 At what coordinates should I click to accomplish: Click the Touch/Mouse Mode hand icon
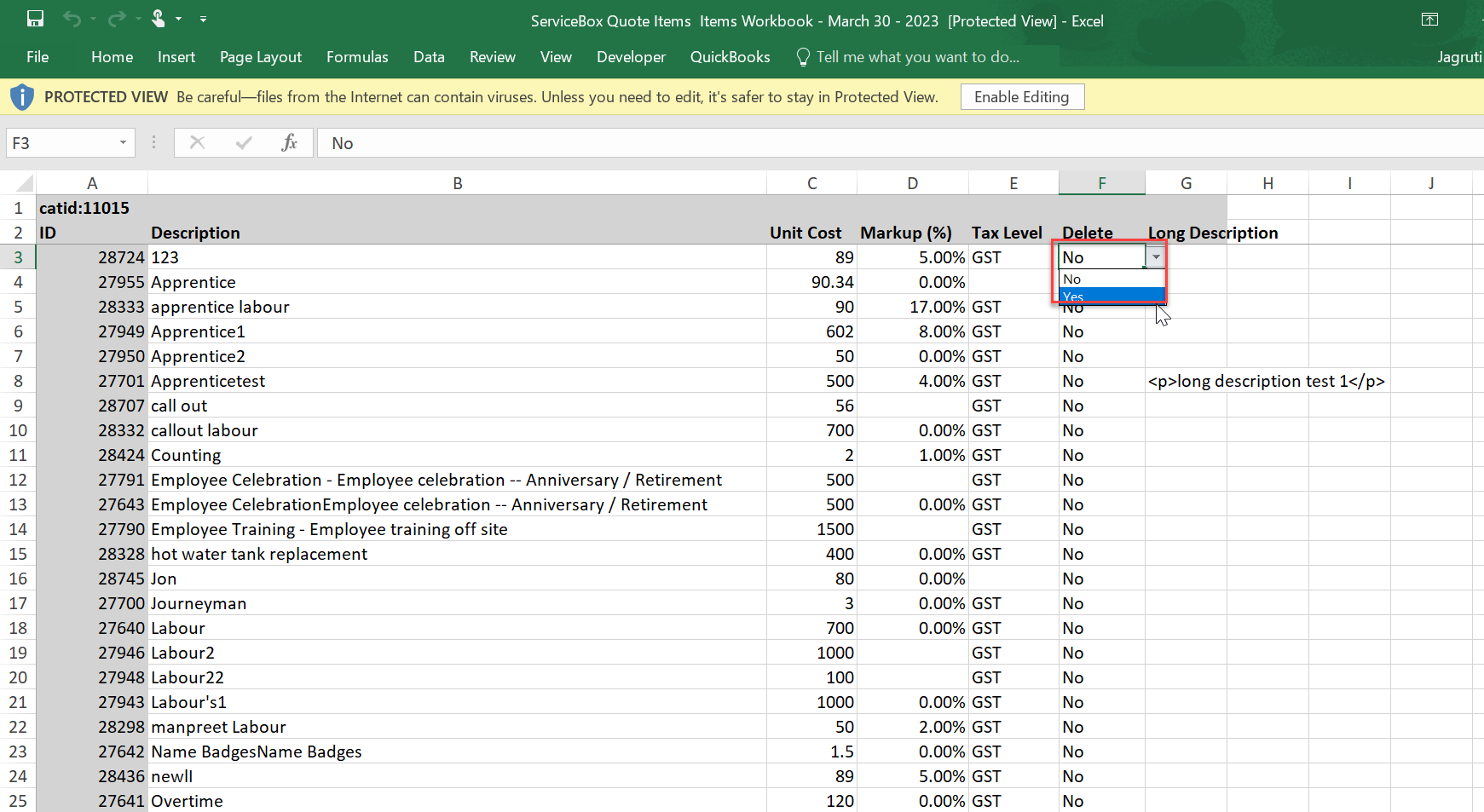[x=159, y=19]
